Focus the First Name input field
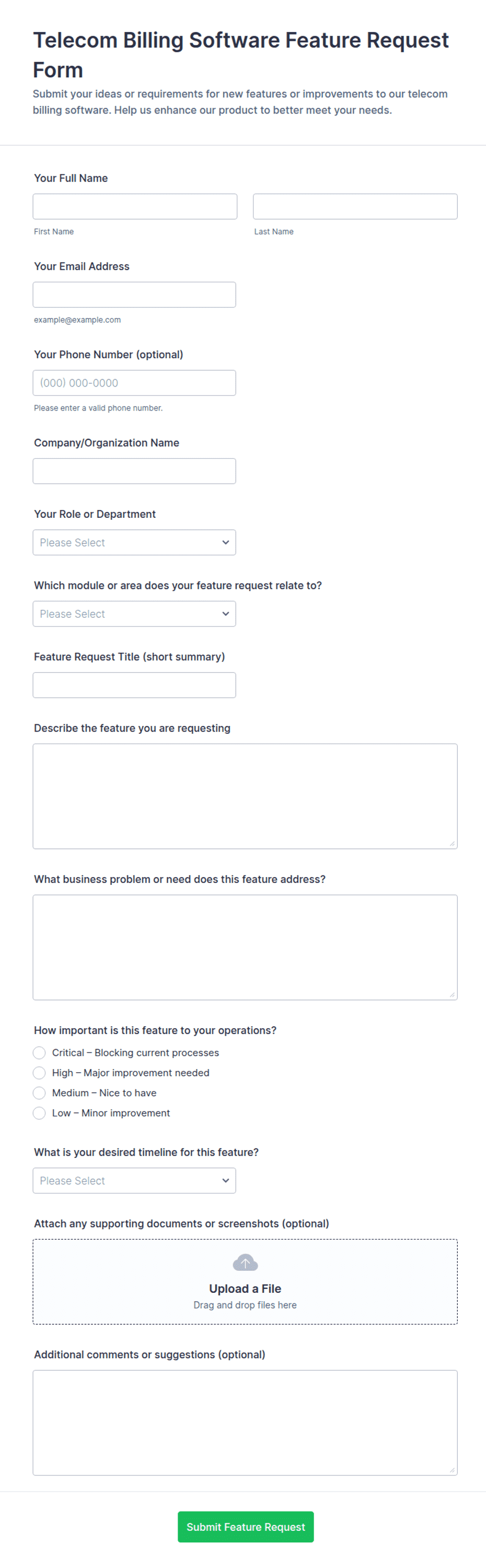Image resolution: width=486 pixels, height=1568 pixels. pyautogui.click(x=135, y=207)
